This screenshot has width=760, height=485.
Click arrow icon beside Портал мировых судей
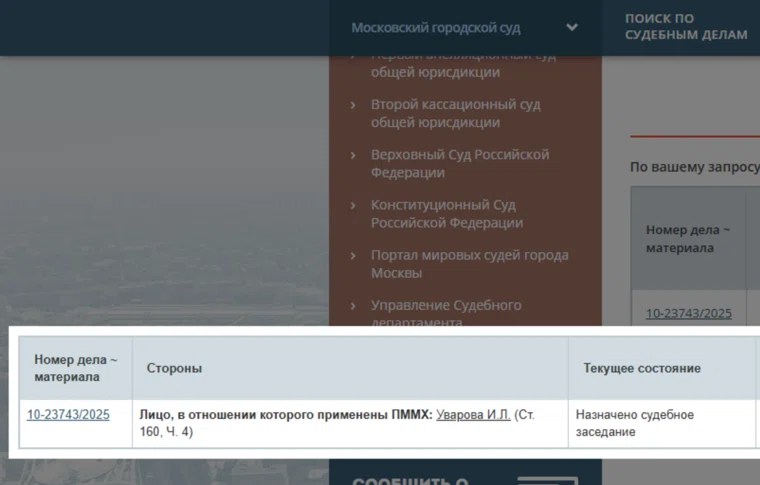(353, 255)
